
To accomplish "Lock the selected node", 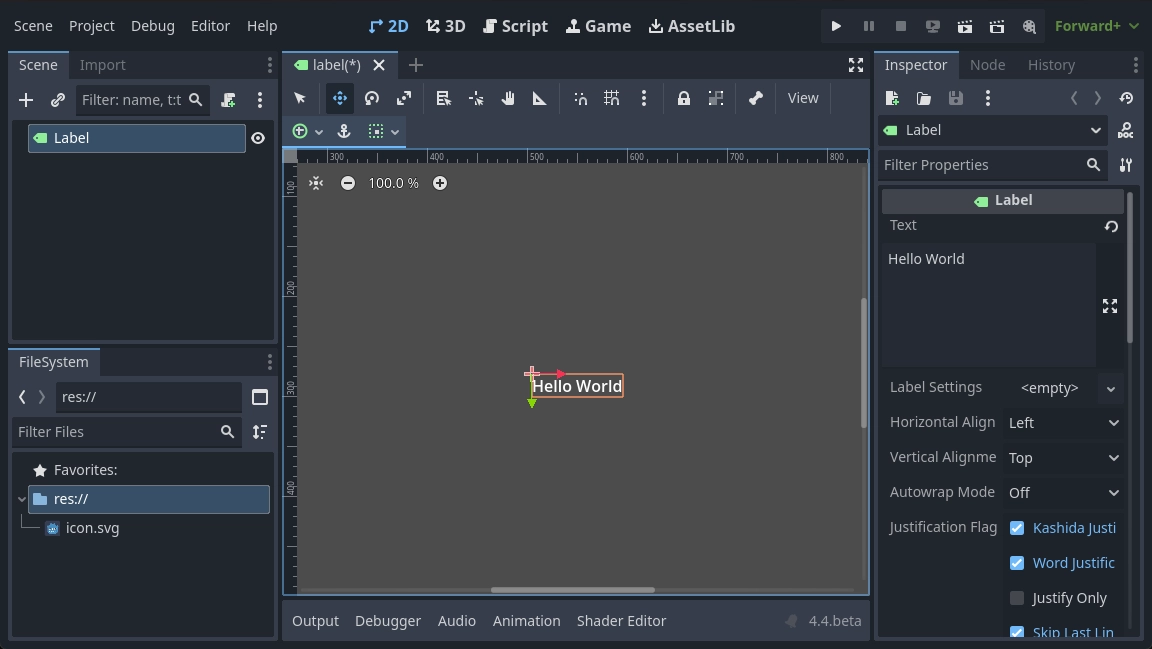I will click(x=683, y=97).
